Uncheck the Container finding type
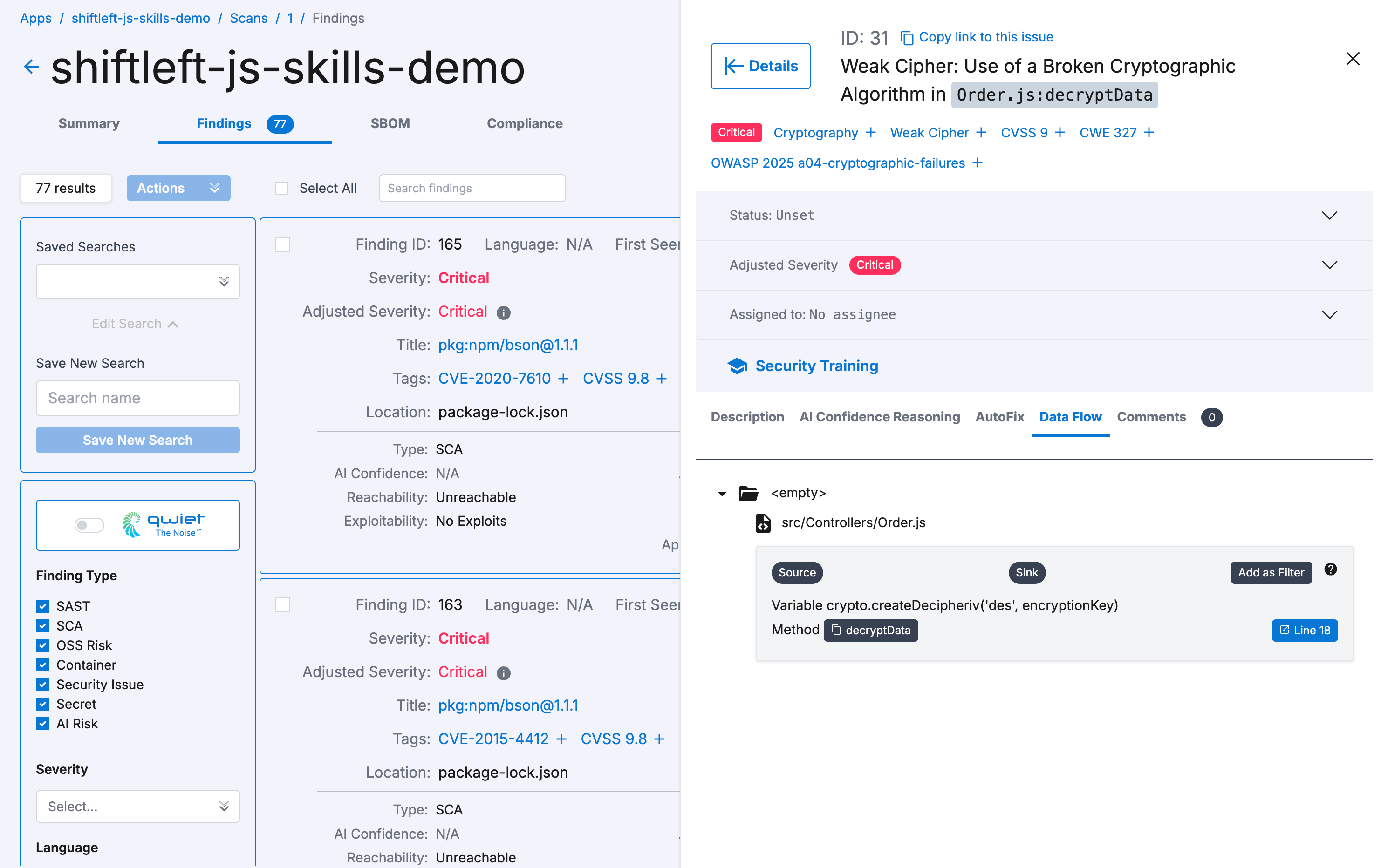The height and width of the screenshot is (868, 1381). (42, 665)
